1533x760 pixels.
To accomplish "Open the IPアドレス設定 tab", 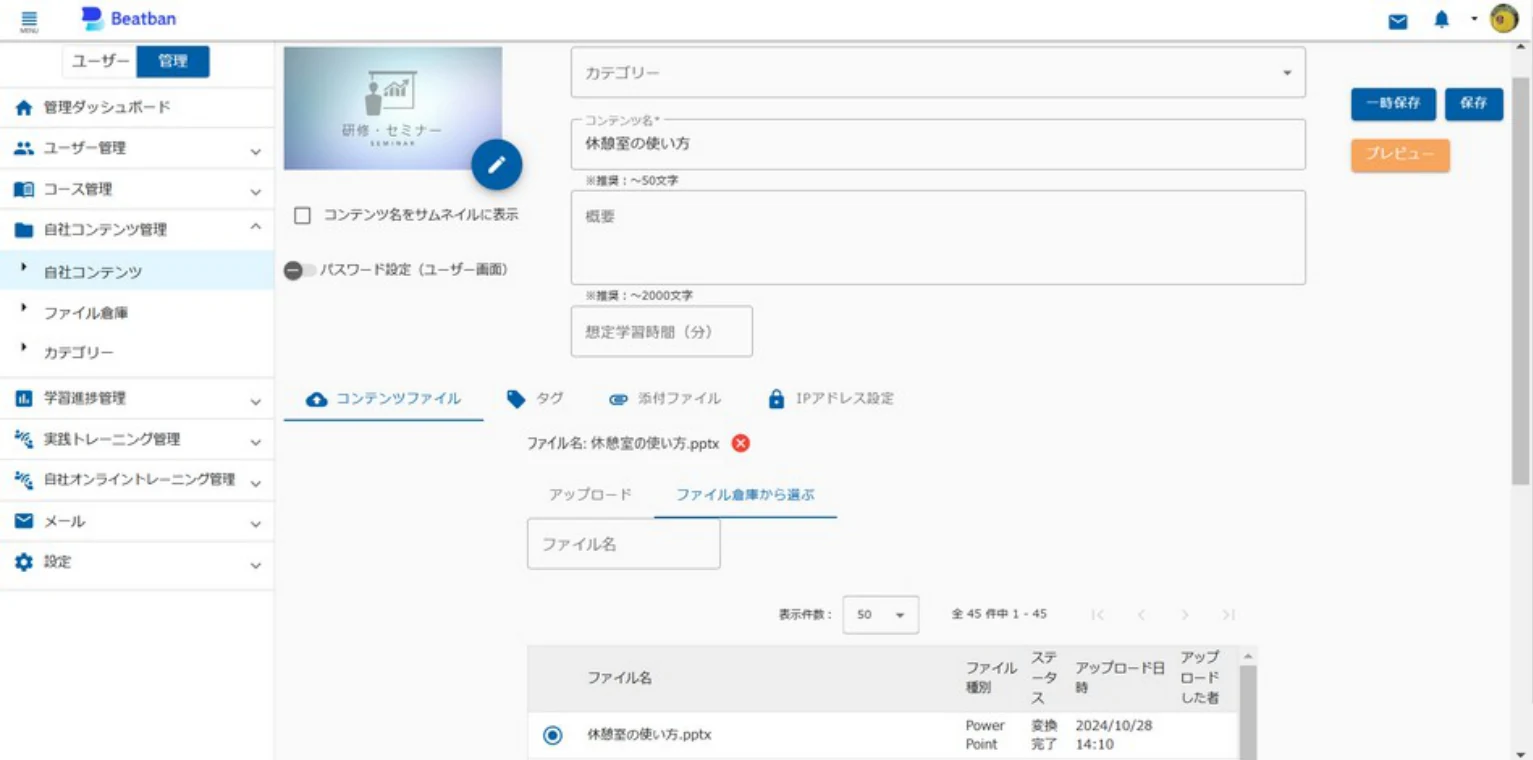I will click(x=830, y=399).
